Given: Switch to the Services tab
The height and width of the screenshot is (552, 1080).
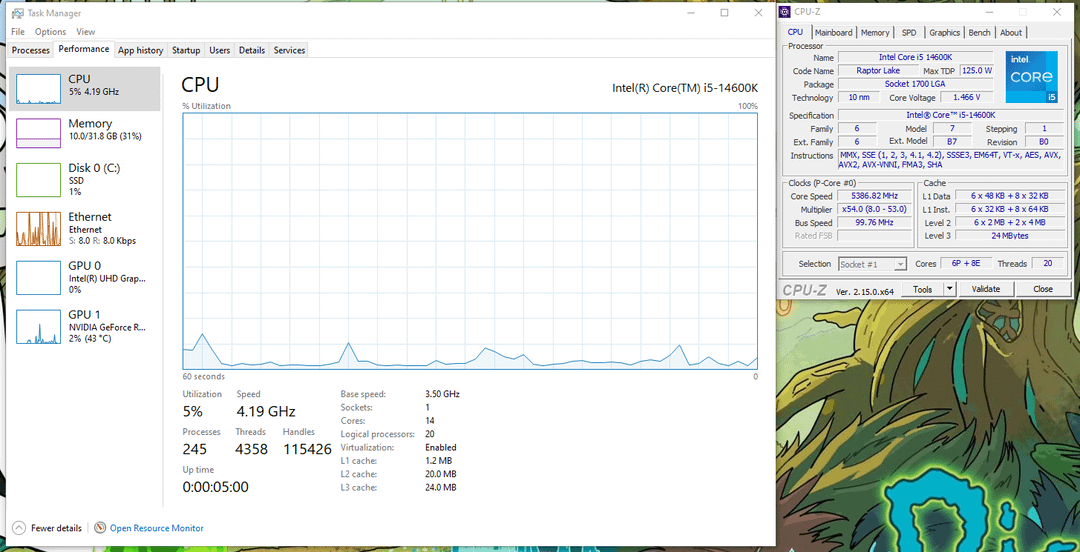Looking at the screenshot, I should (289, 50).
